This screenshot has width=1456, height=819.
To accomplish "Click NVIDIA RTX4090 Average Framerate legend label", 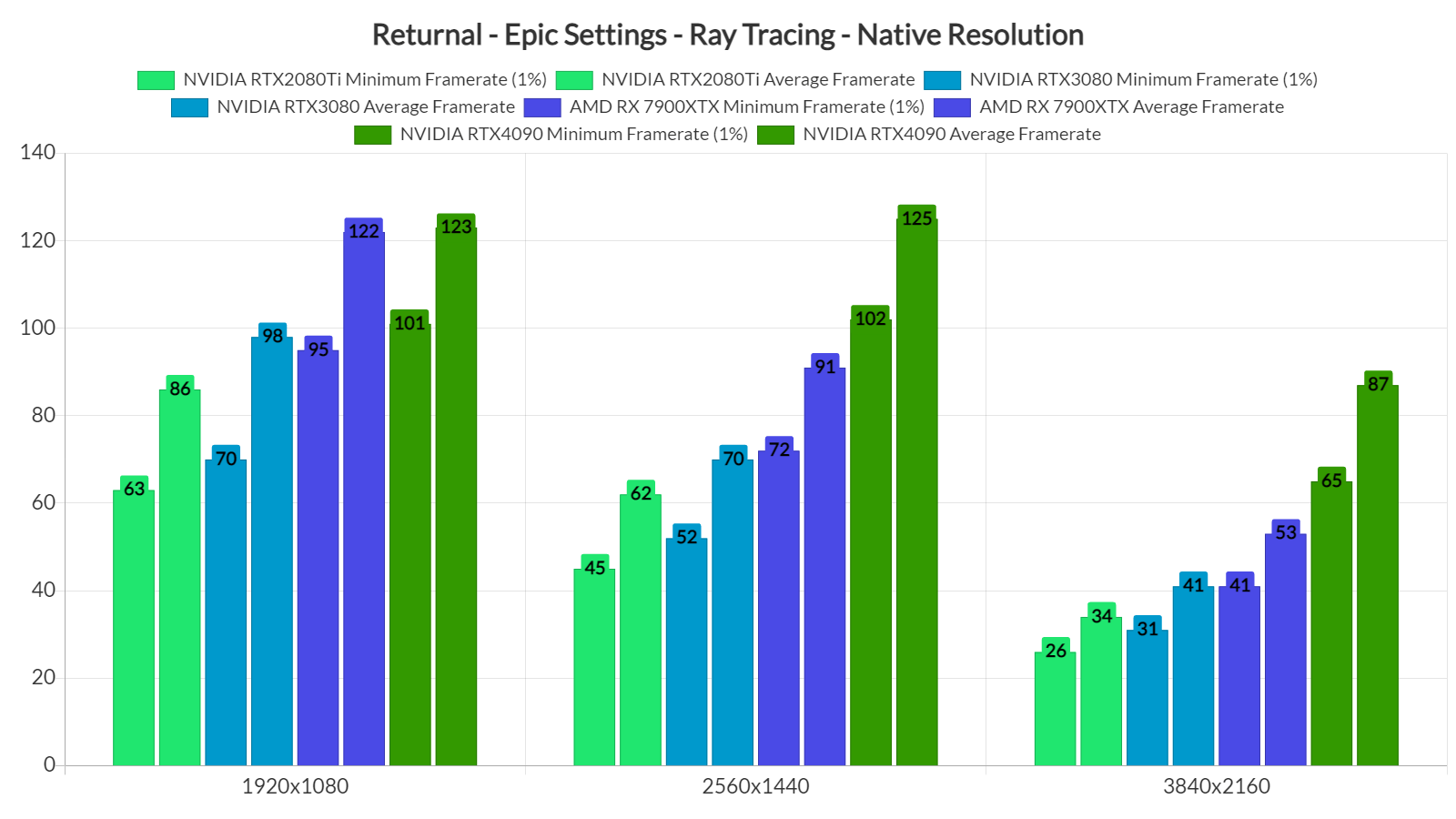I will [x=952, y=135].
